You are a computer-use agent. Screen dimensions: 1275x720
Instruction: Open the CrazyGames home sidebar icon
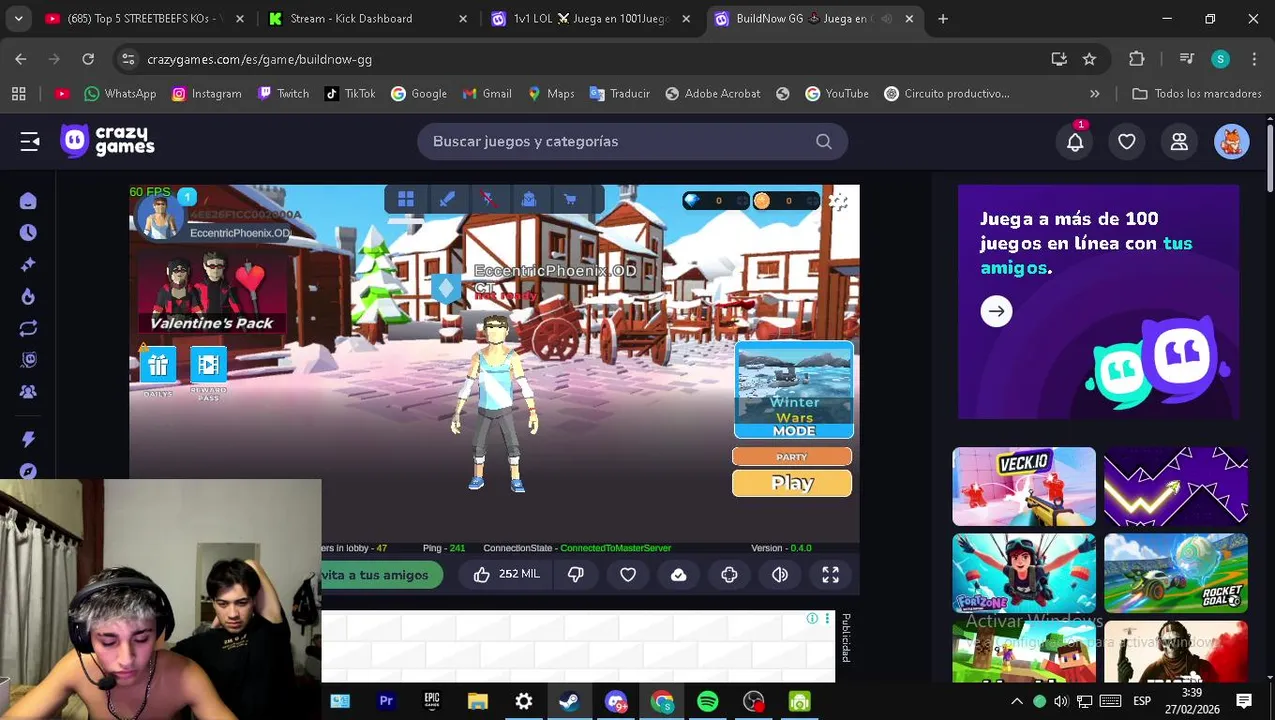click(28, 201)
